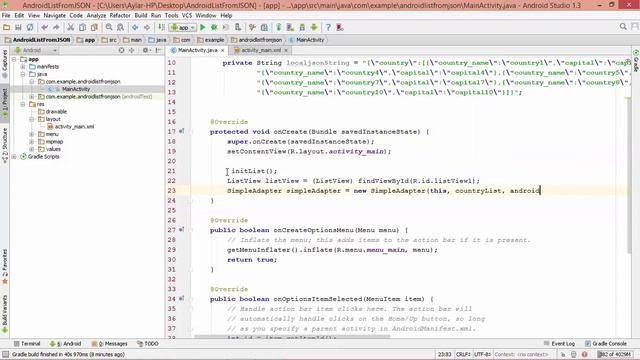Open the Navigate menu

coord(54,16)
